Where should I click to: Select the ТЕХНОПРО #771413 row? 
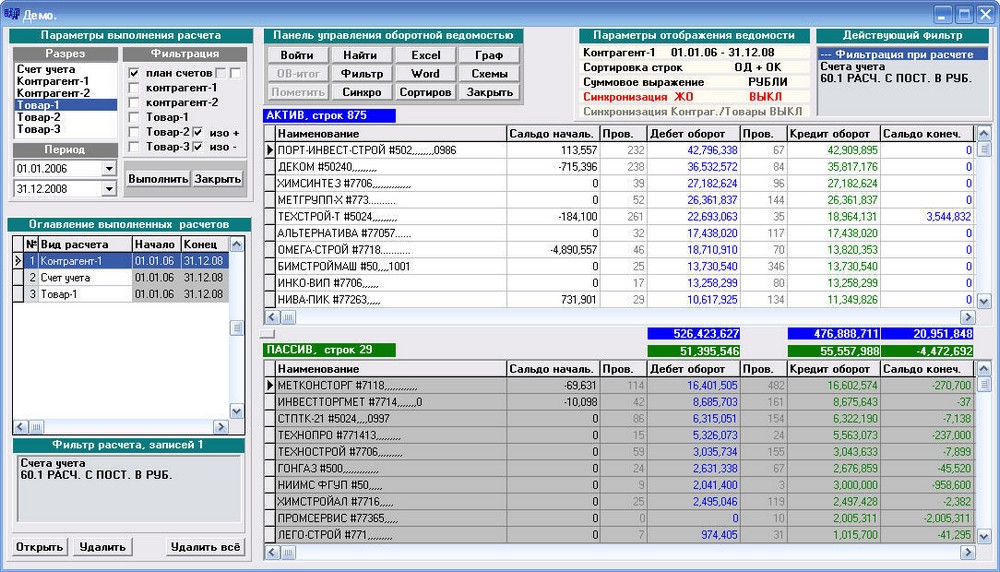point(619,436)
